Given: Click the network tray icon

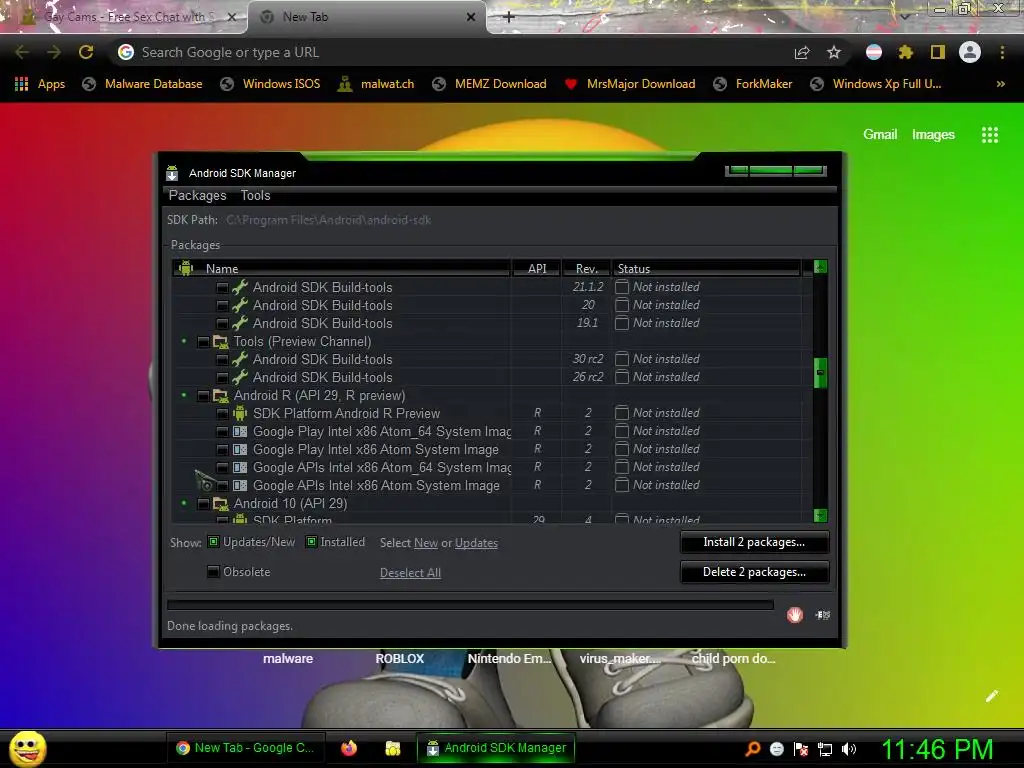Looking at the screenshot, I should [x=825, y=749].
